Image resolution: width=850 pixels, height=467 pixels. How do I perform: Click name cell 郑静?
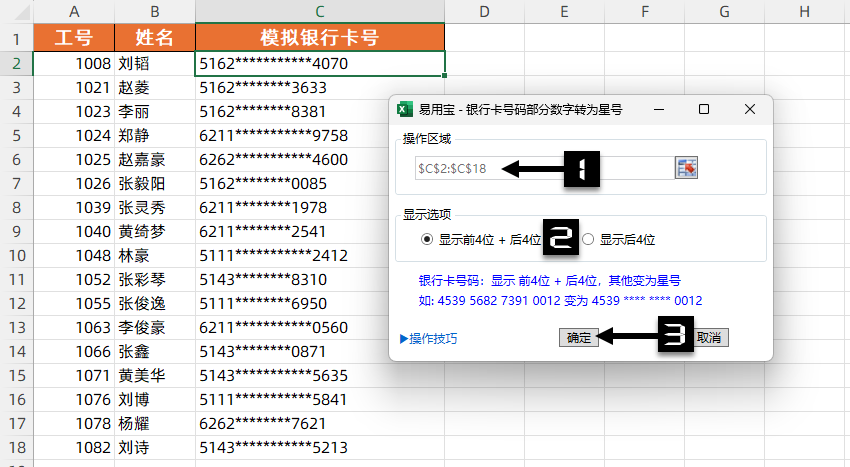point(154,136)
